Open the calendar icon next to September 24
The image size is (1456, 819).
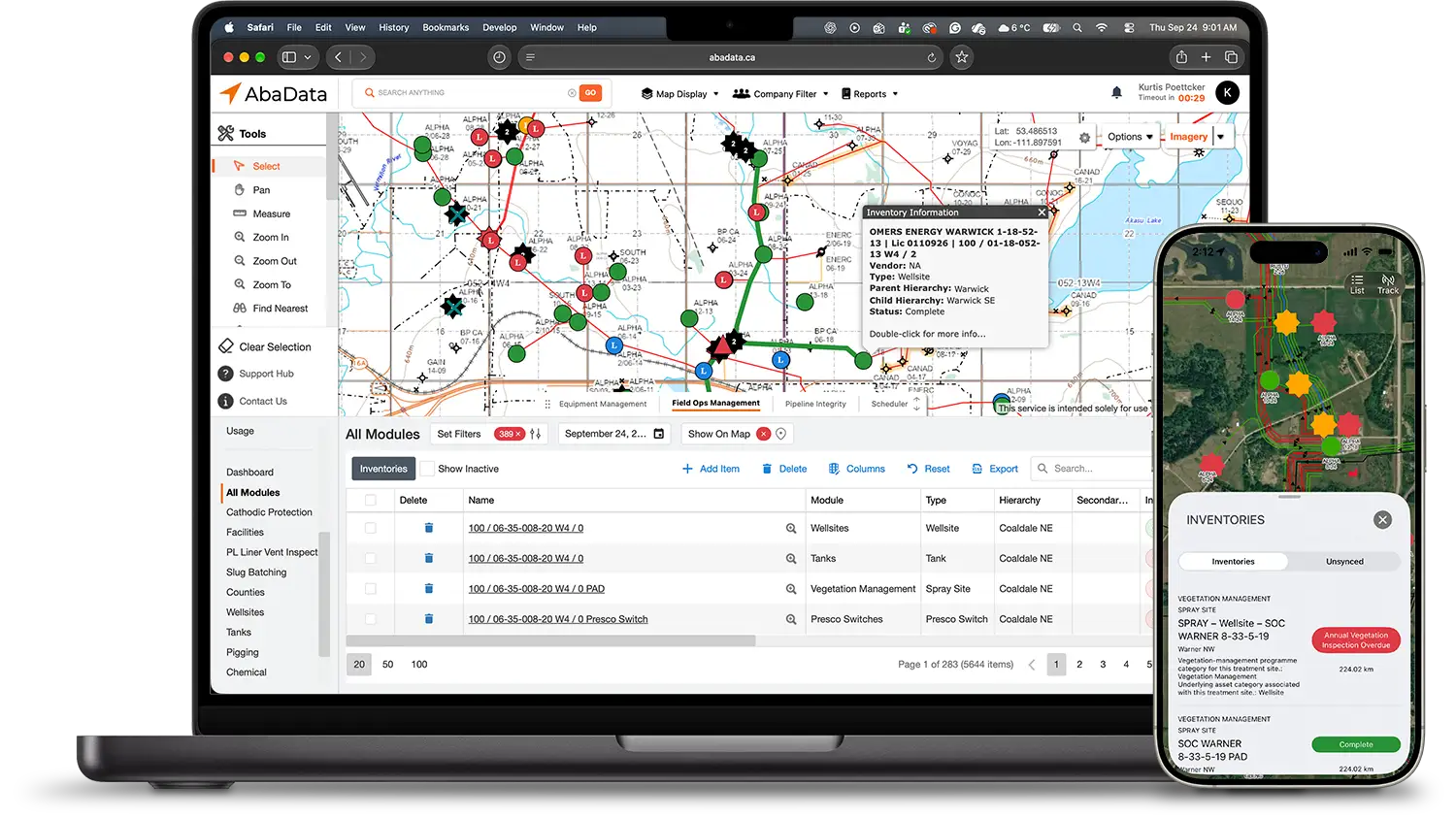[x=659, y=434]
